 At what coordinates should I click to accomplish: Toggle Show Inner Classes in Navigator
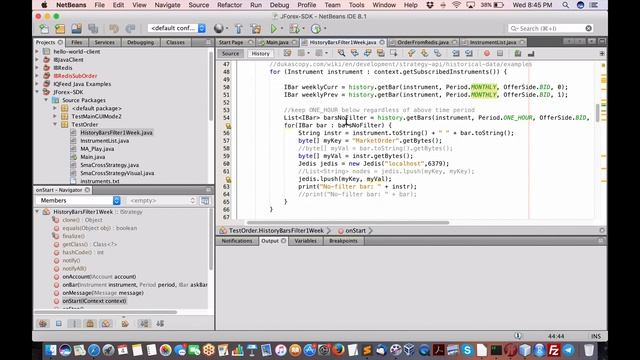tap(106, 324)
